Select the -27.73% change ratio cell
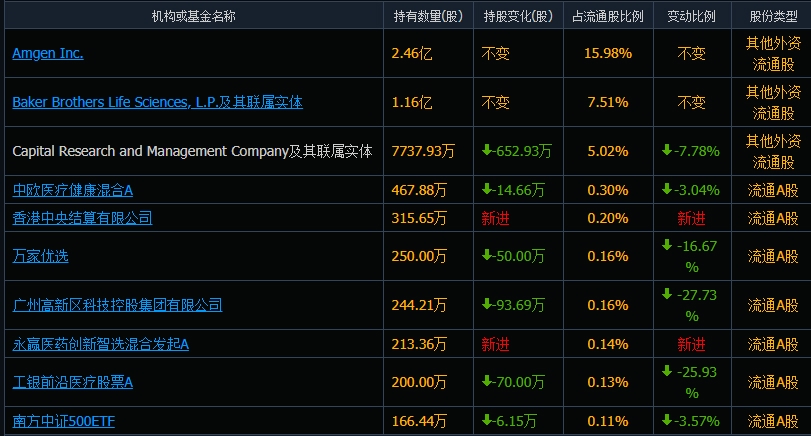This screenshot has height=436, width=811. [690, 305]
